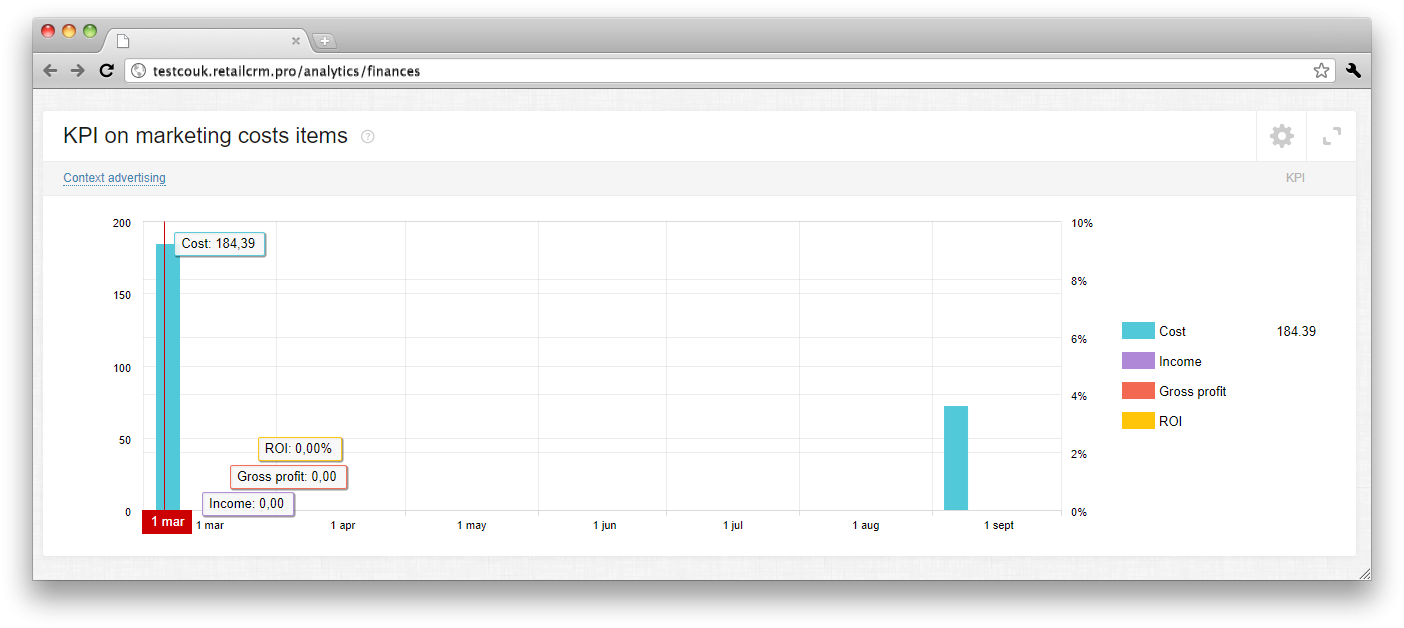Click the 10% right axis label
Screen dimensions: 1404x628
tap(1082, 223)
